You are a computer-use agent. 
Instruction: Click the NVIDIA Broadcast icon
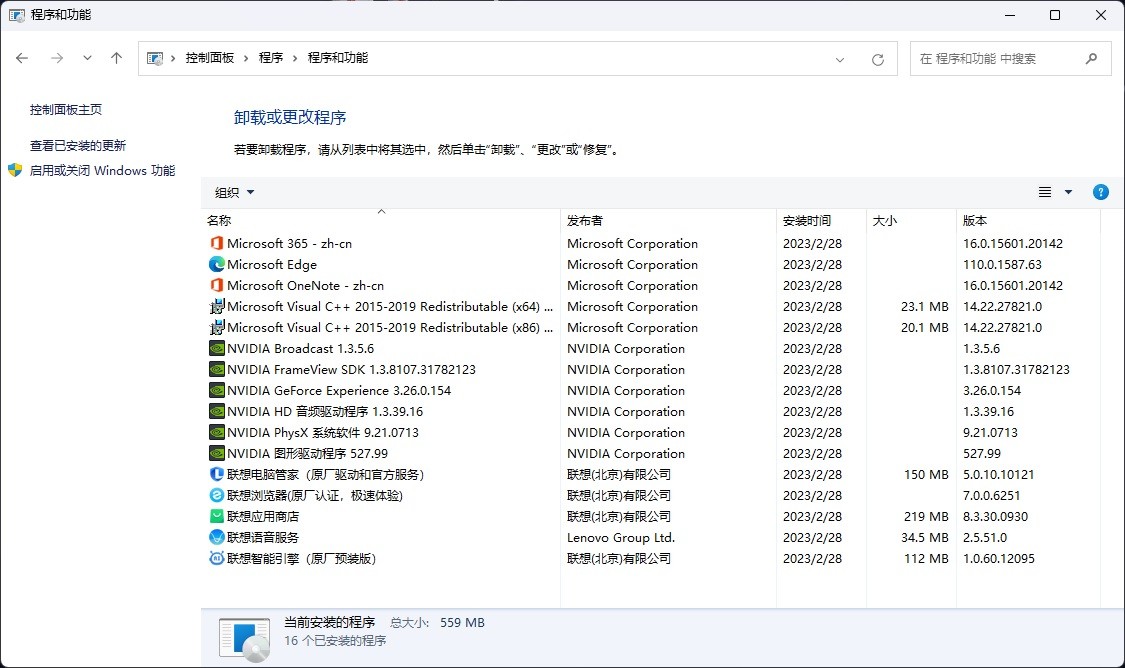click(216, 348)
